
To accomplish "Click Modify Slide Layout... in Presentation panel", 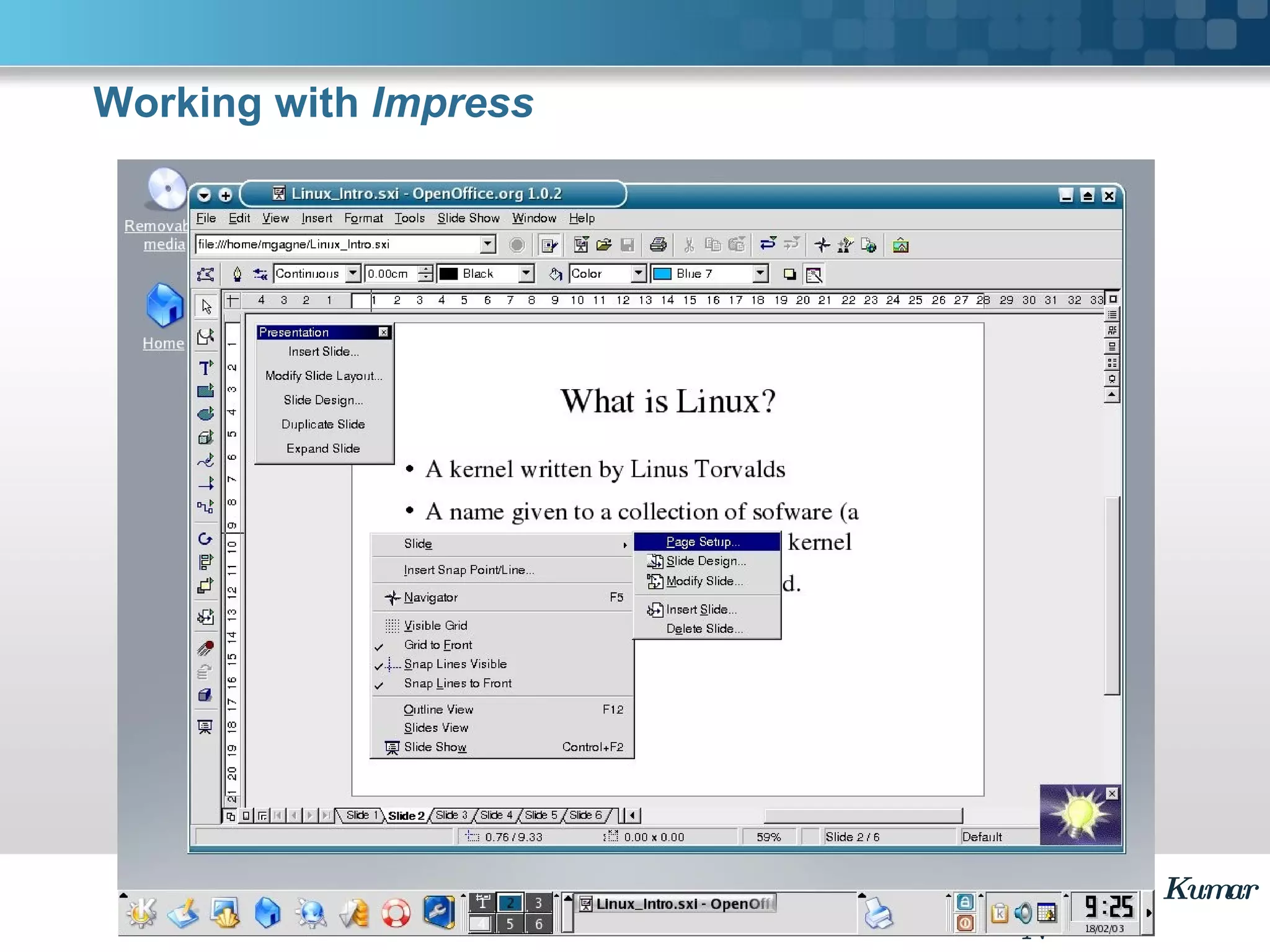I will (x=324, y=376).
